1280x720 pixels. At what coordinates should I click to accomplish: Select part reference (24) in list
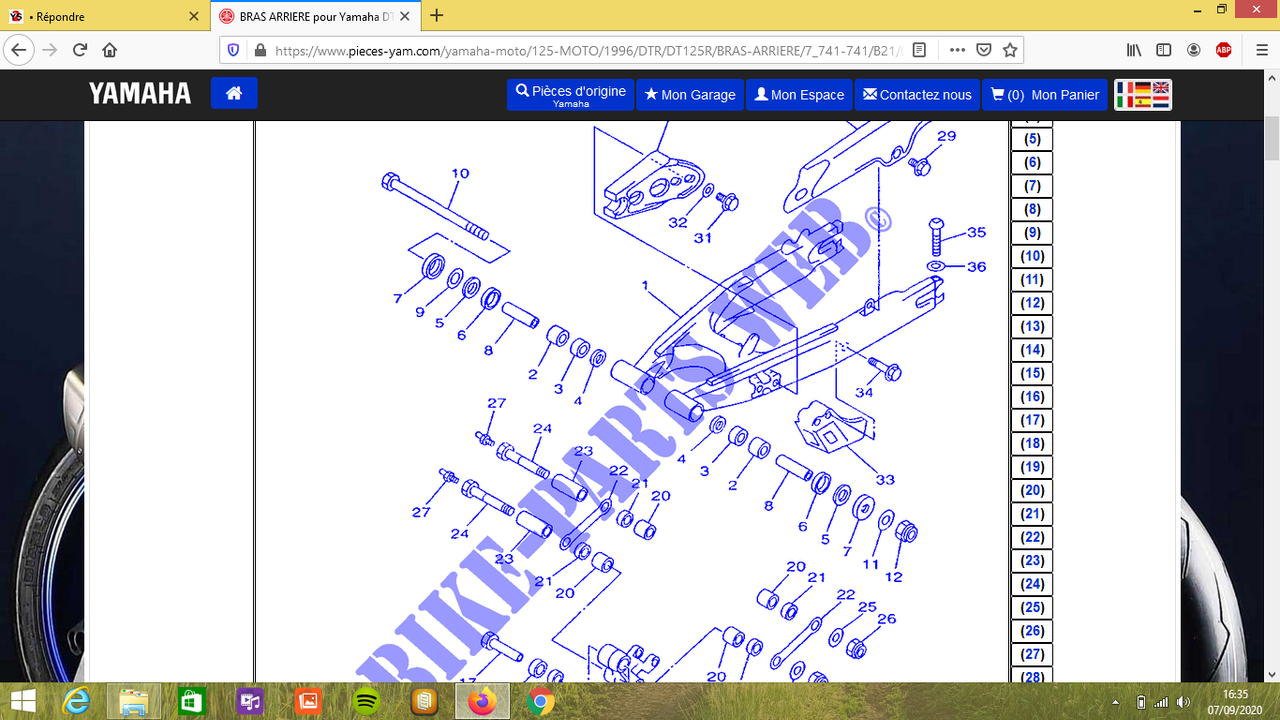coord(1032,584)
